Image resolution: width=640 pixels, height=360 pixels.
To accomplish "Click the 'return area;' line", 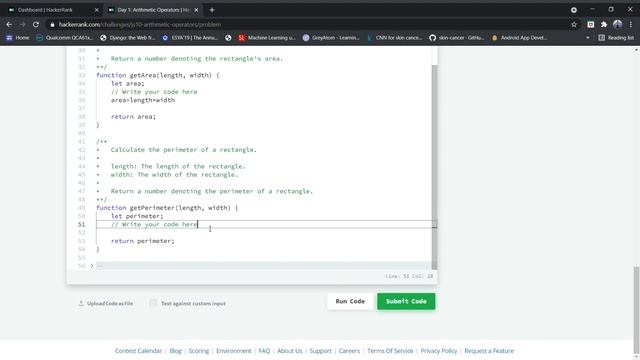I will (x=133, y=117).
